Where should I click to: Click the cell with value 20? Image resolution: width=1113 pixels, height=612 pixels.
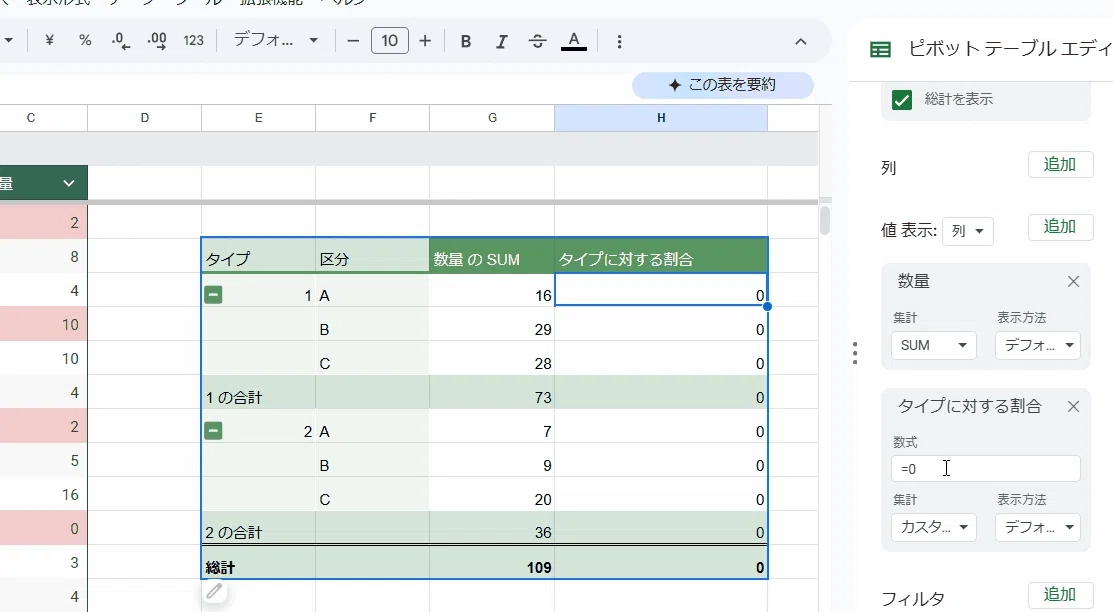coord(492,495)
